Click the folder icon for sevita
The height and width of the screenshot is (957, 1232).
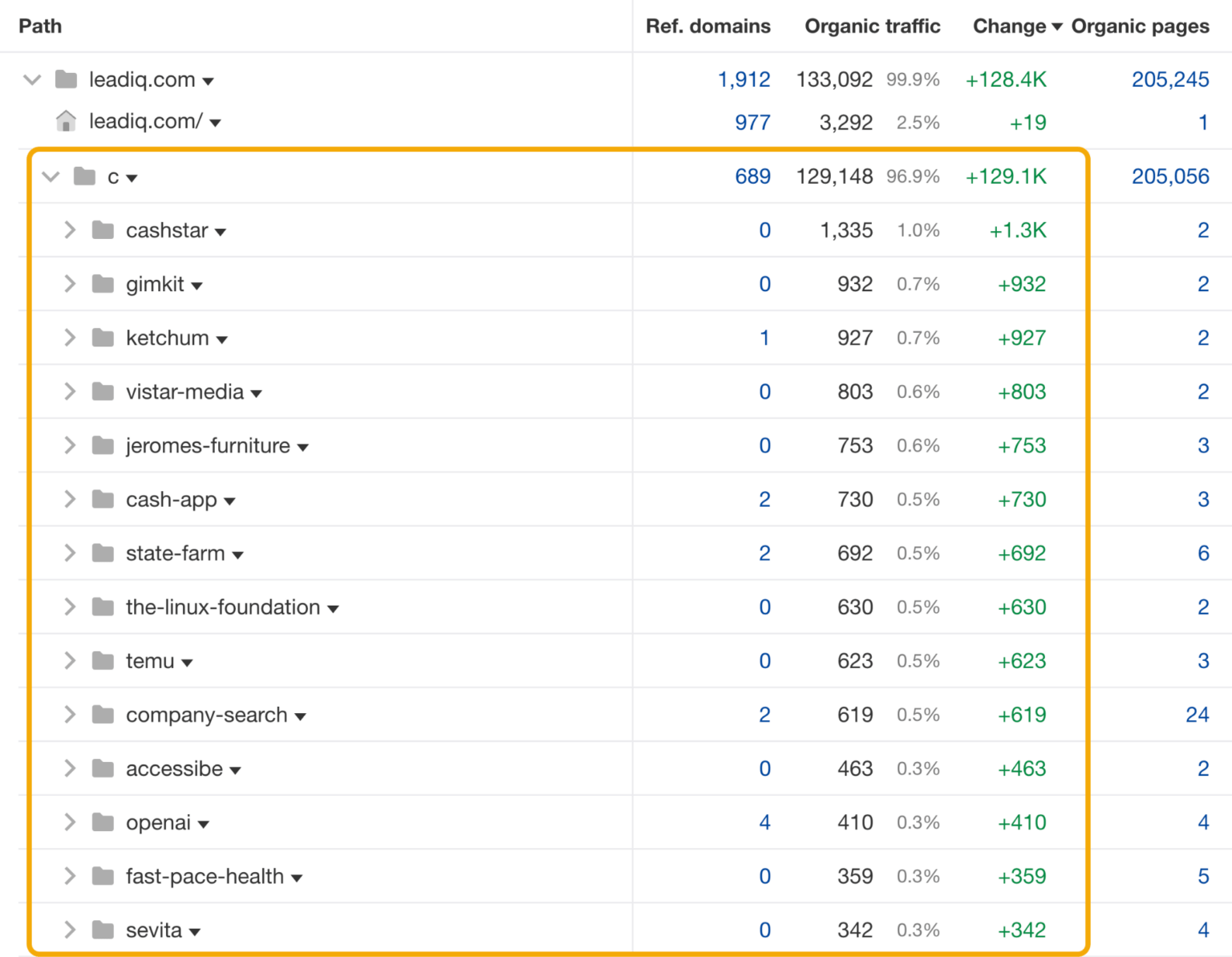pyautogui.click(x=103, y=930)
